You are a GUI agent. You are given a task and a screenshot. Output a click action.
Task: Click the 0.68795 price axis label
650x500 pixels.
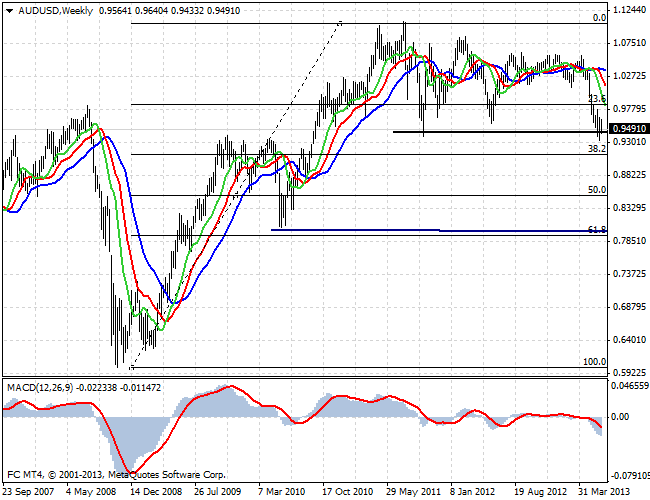tap(629, 307)
